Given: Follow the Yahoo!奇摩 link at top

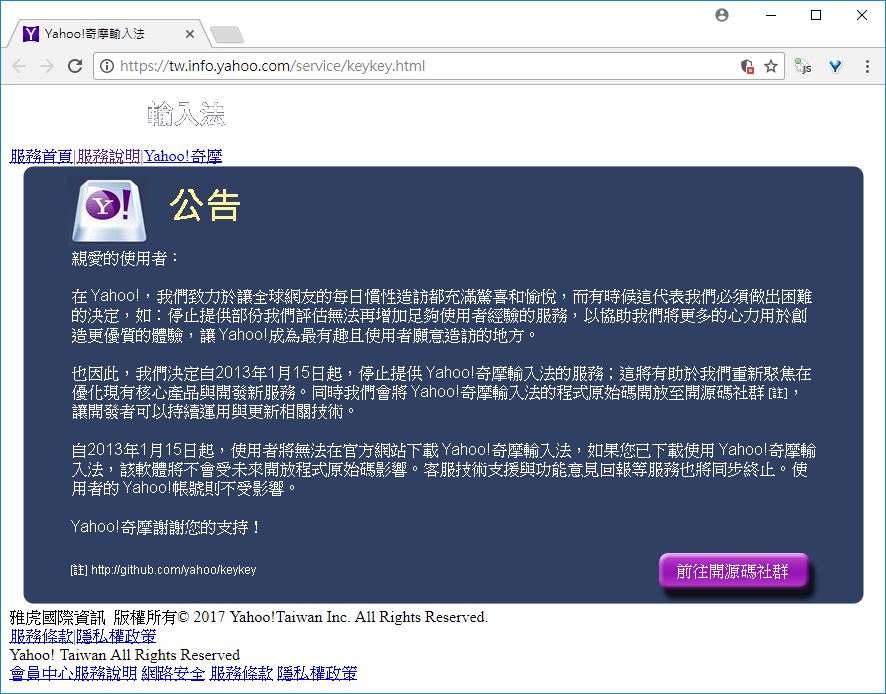Looking at the screenshot, I should click(183, 156).
